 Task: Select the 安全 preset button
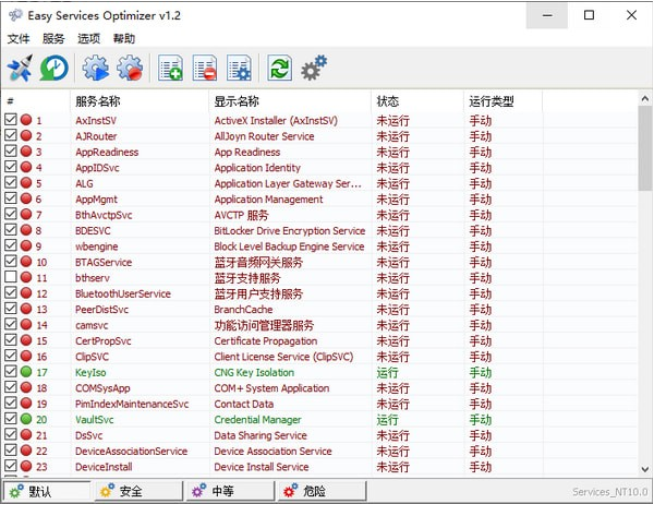[139, 491]
